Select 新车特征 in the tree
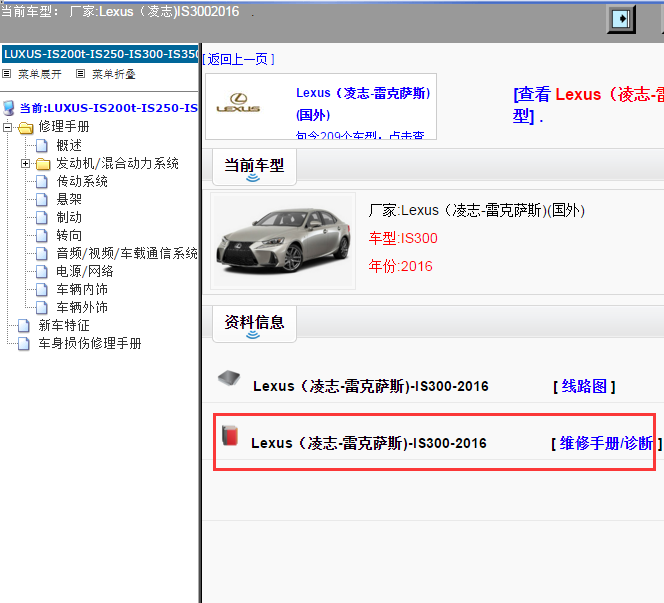The image size is (664, 603). click(64, 326)
